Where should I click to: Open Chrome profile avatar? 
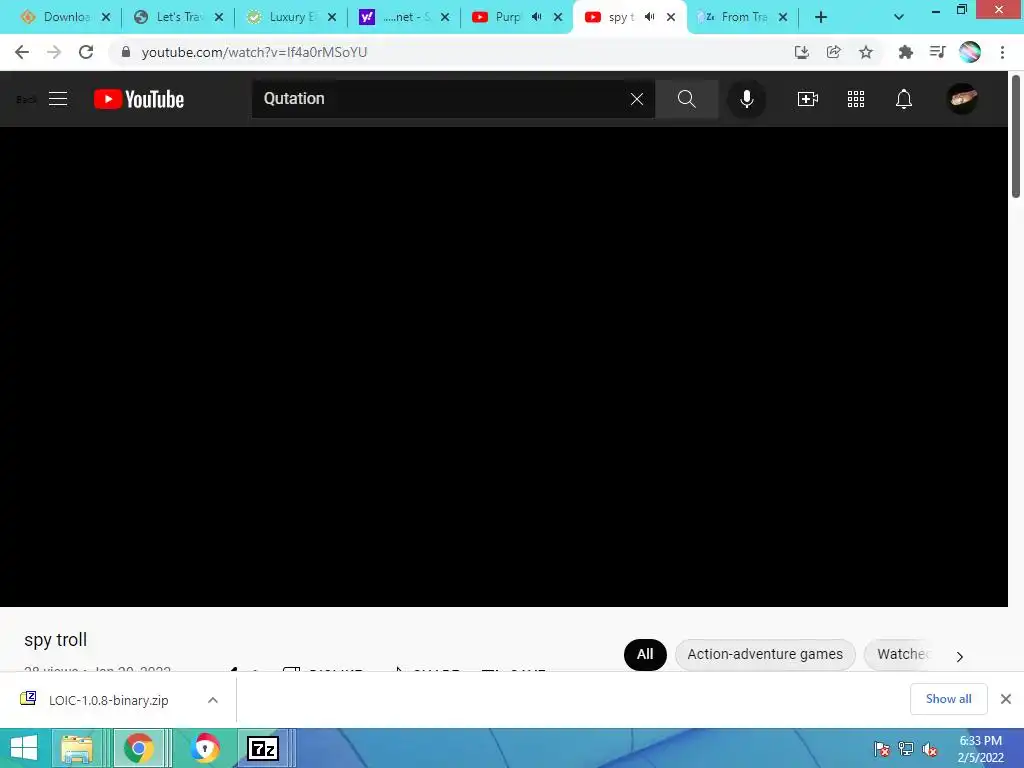click(970, 52)
